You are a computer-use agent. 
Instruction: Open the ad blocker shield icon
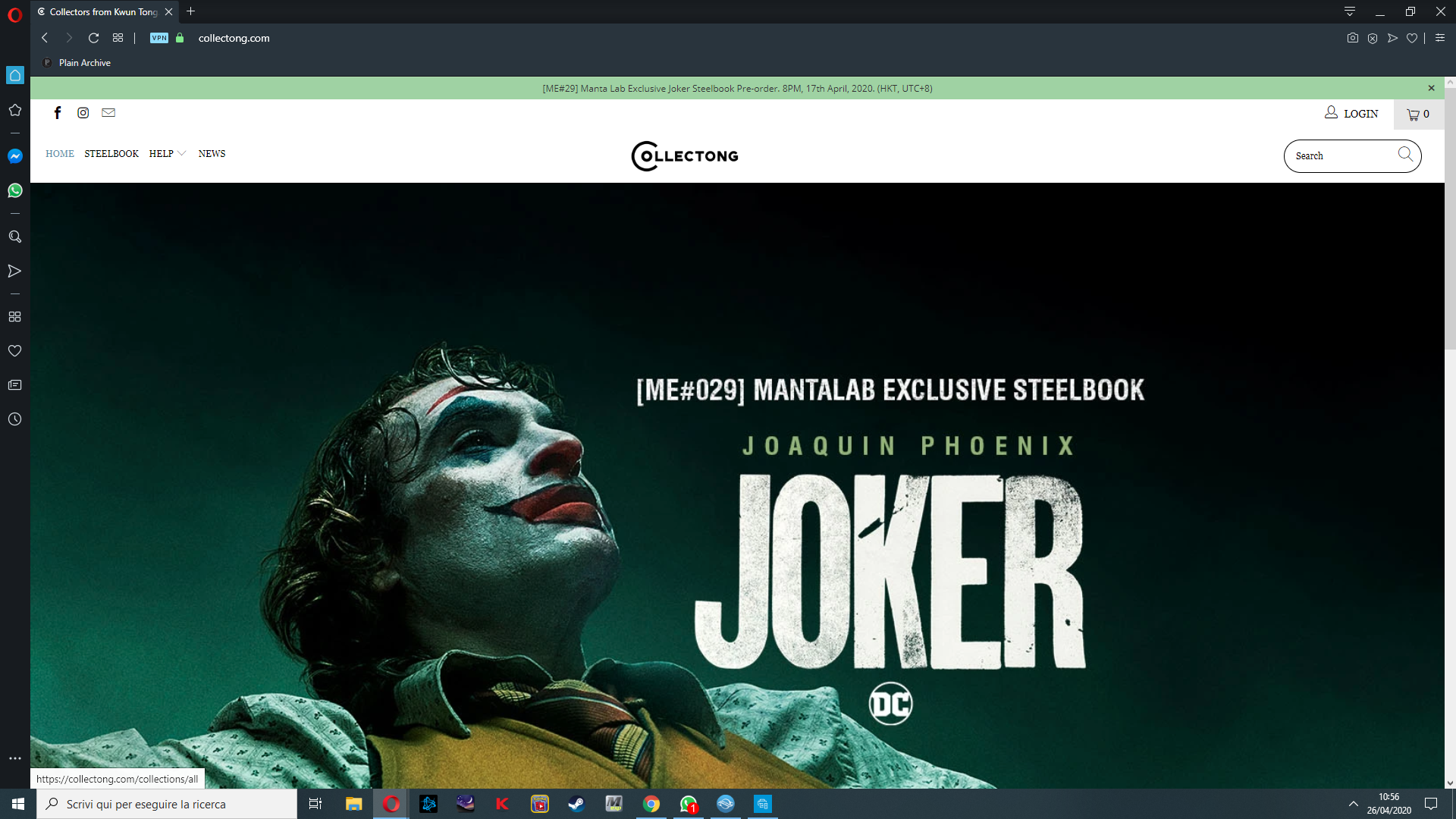tap(1373, 38)
